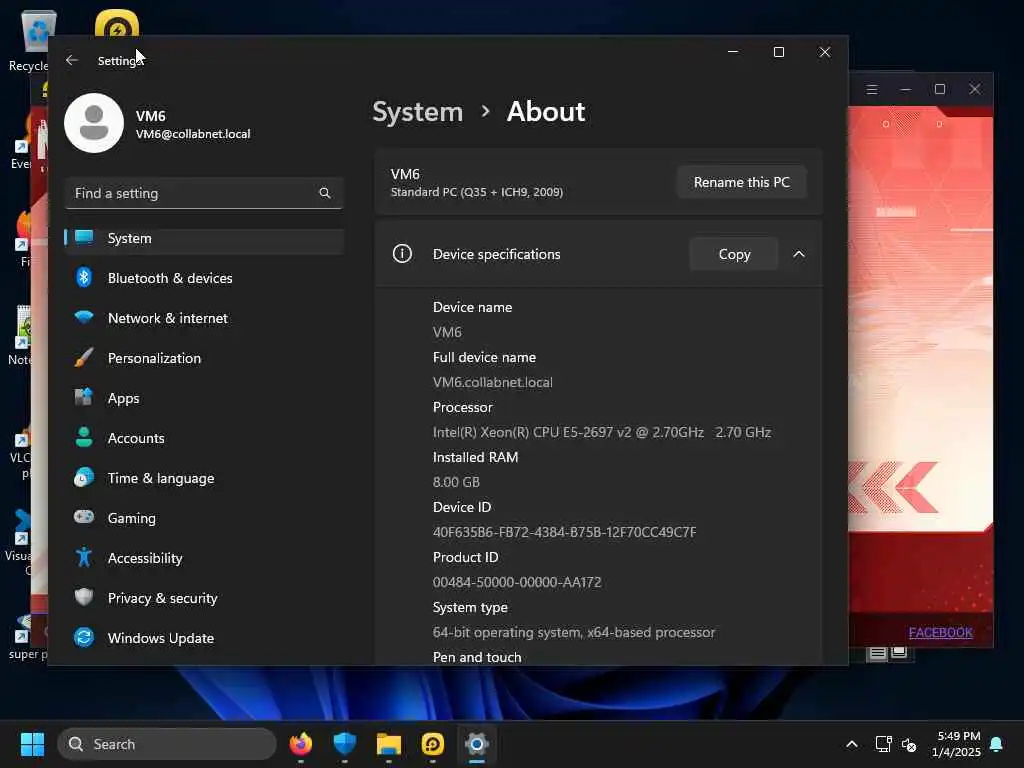1024x768 pixels.
Task: Click the muted volume tray icon
Action: [909, 744]
